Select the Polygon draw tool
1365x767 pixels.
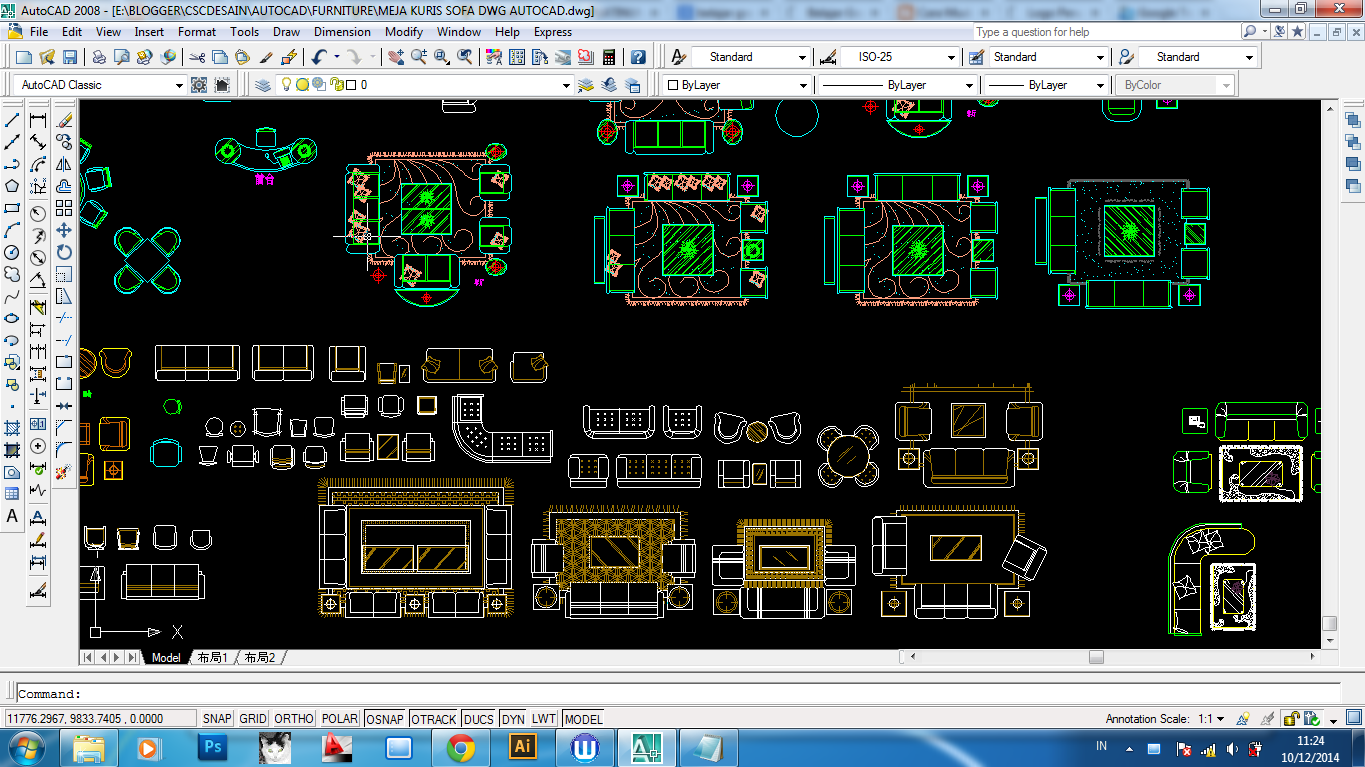12,186
